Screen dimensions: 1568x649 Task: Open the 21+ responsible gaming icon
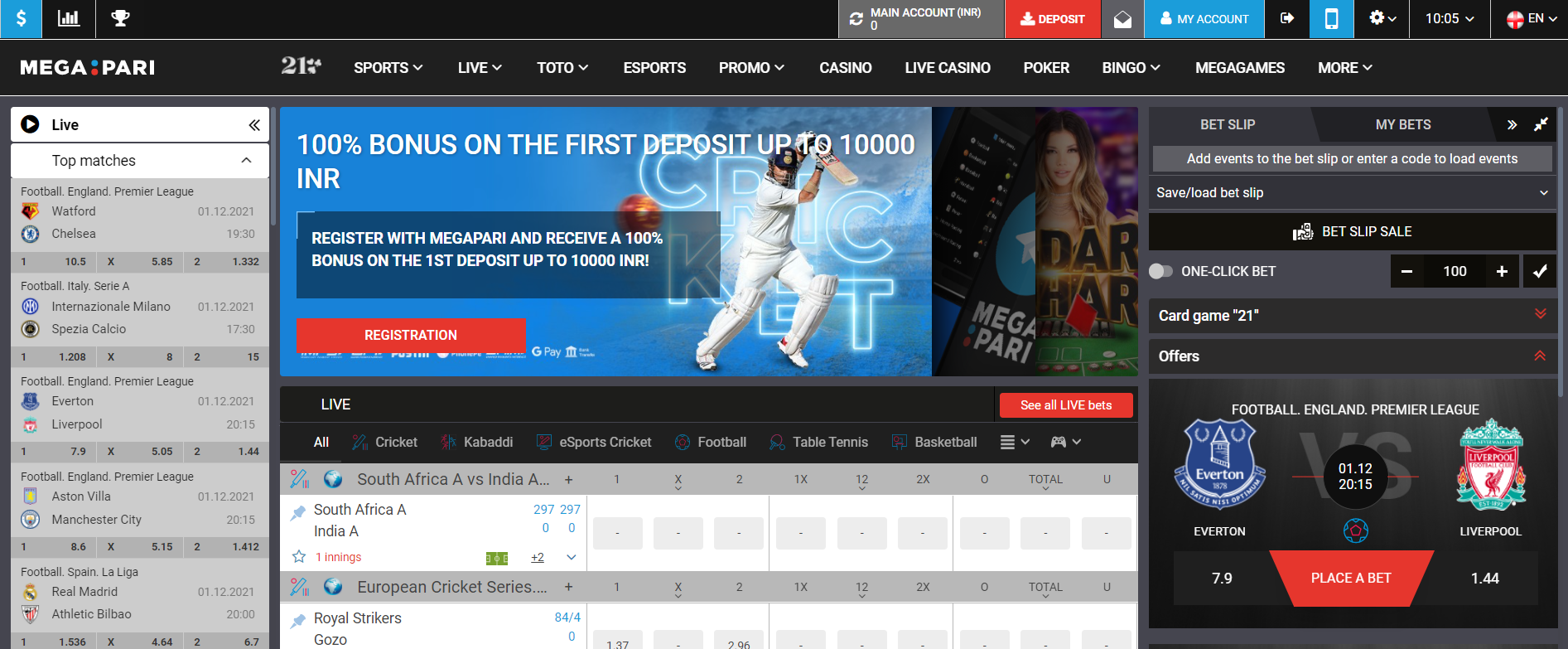(x=301, y=65)
